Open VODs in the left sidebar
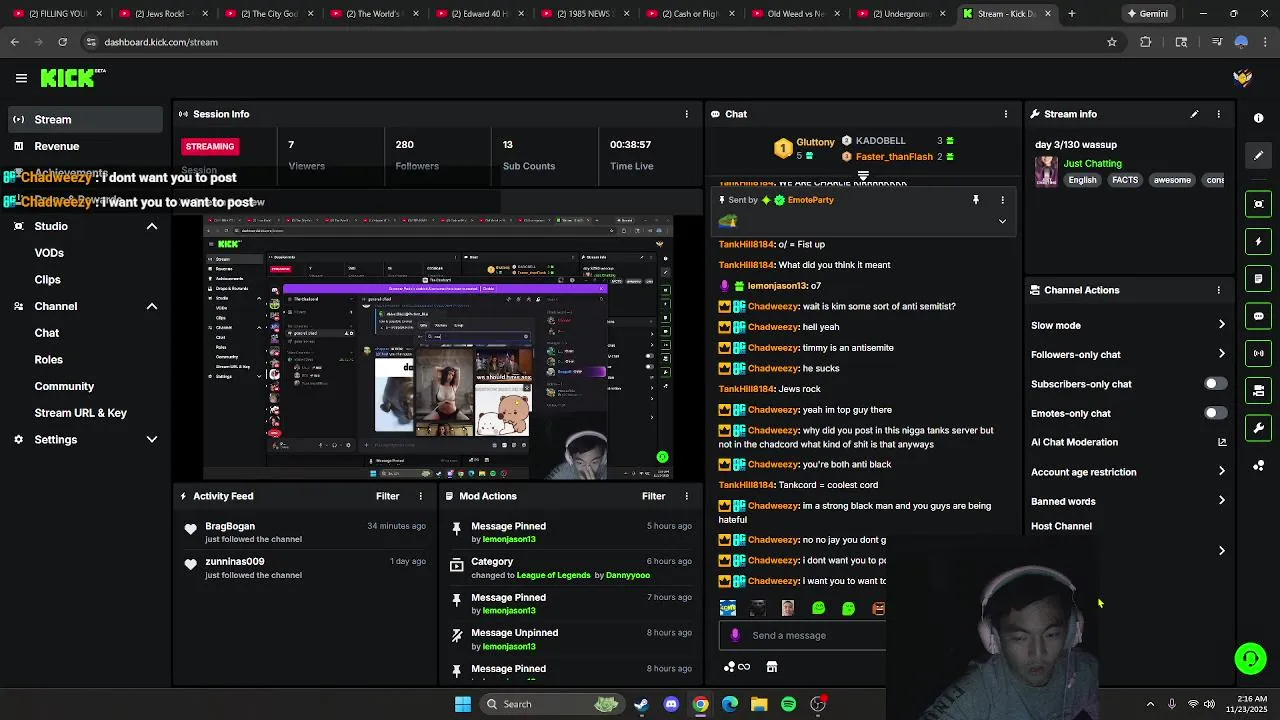1280x720 pixels. tap(49, 253)
